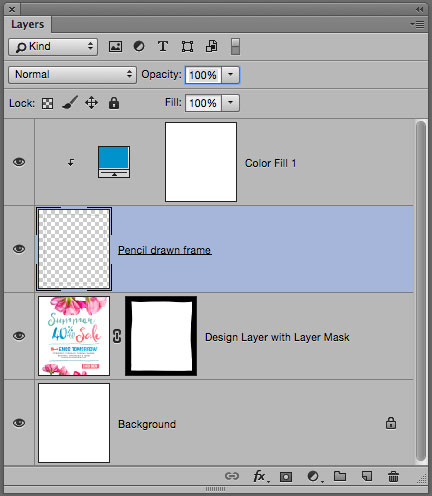Click the Opacity value field
The height and width of the screenshot is (496, 432).
tap(203, 75)
